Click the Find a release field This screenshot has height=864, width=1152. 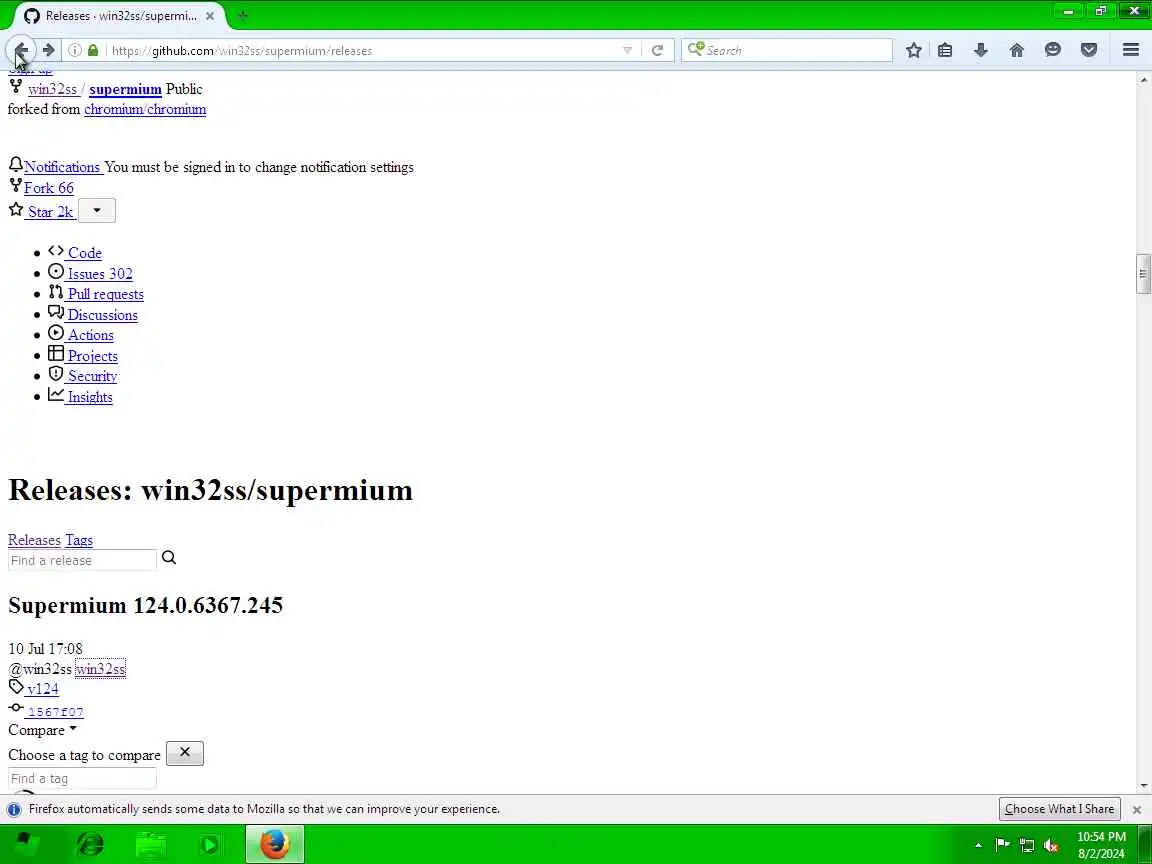coord(82,560)
